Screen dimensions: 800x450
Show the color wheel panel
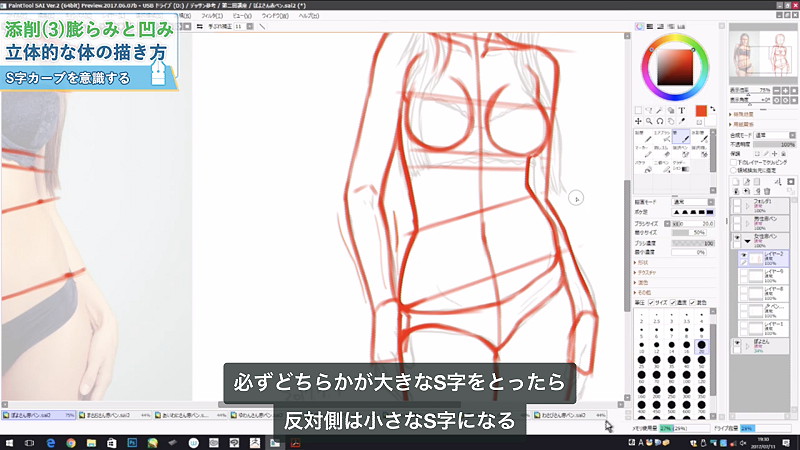[639, 27]
